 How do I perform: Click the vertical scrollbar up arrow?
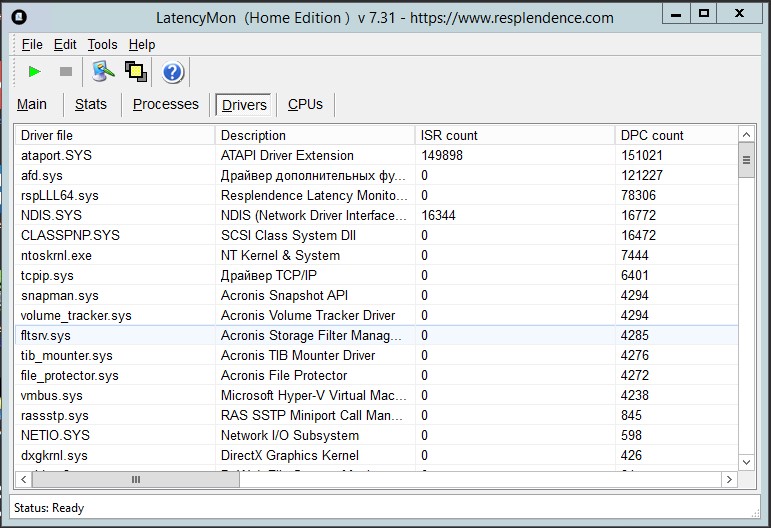746,134
